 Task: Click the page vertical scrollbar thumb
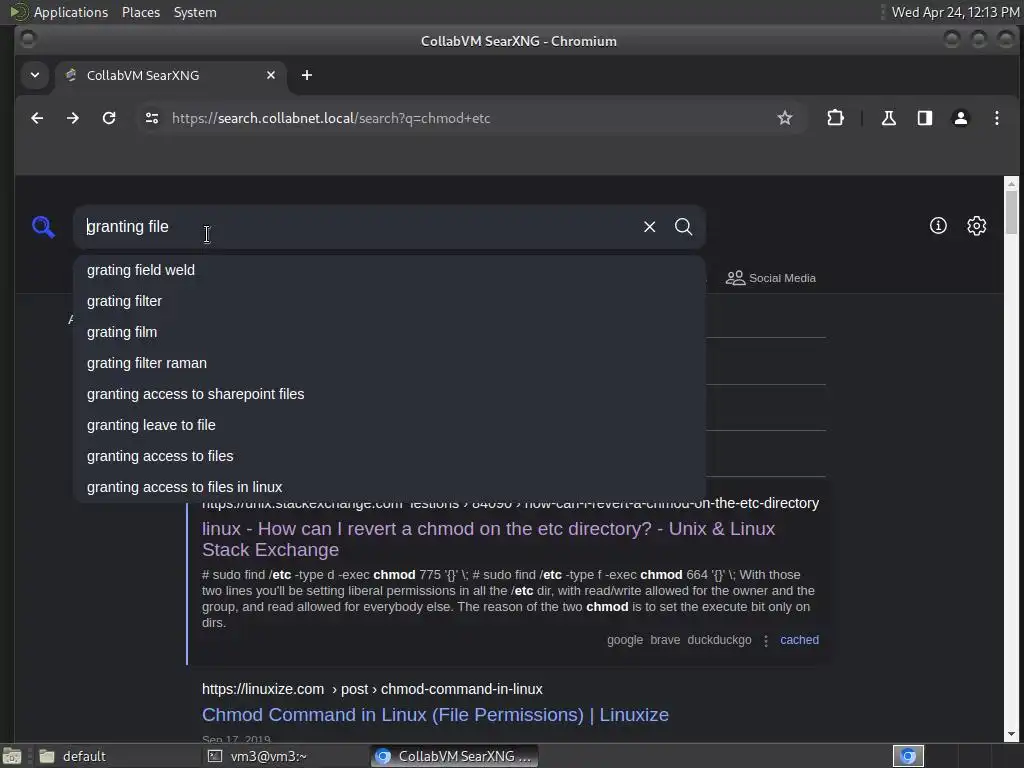coord(1011,211)
